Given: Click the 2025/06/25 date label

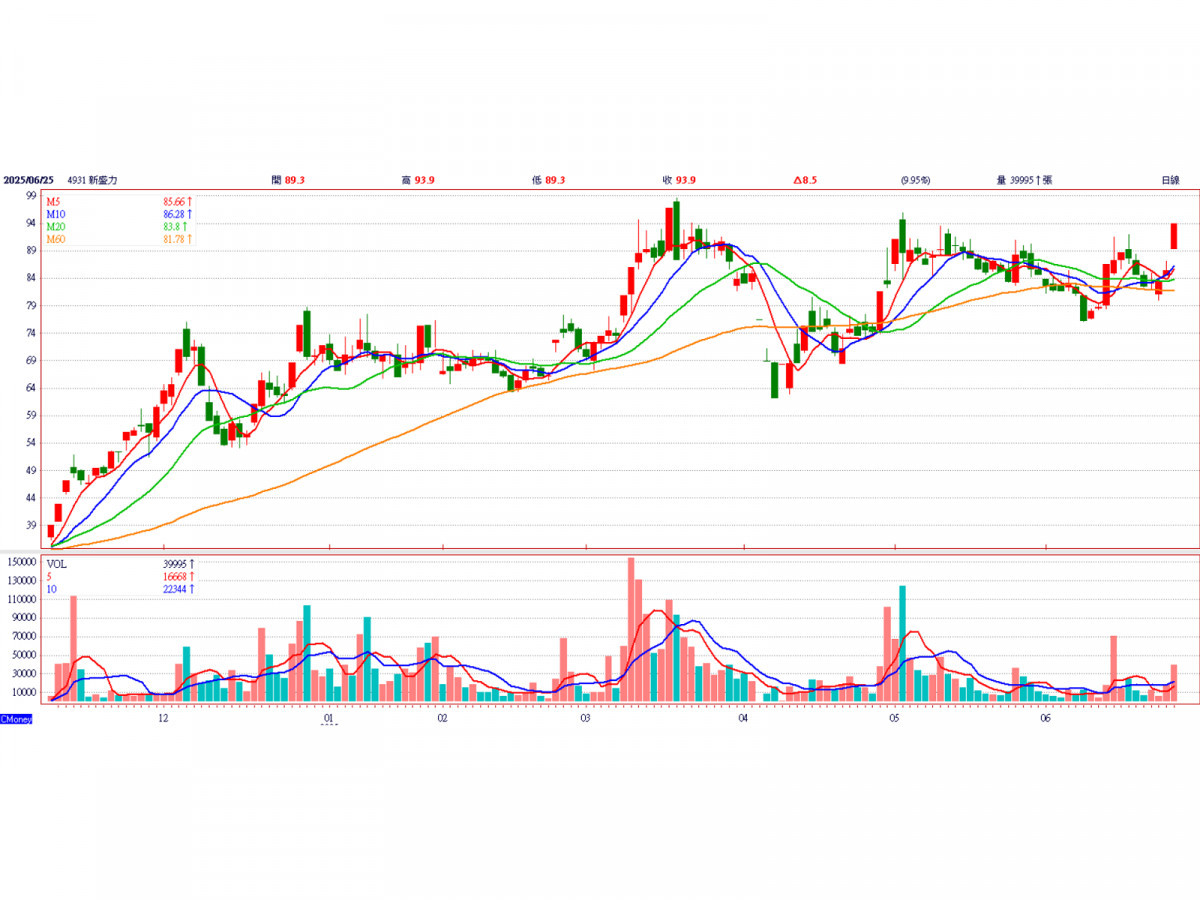Looking at the screenshot, I should pyautogui.click(x=27, y=180).
